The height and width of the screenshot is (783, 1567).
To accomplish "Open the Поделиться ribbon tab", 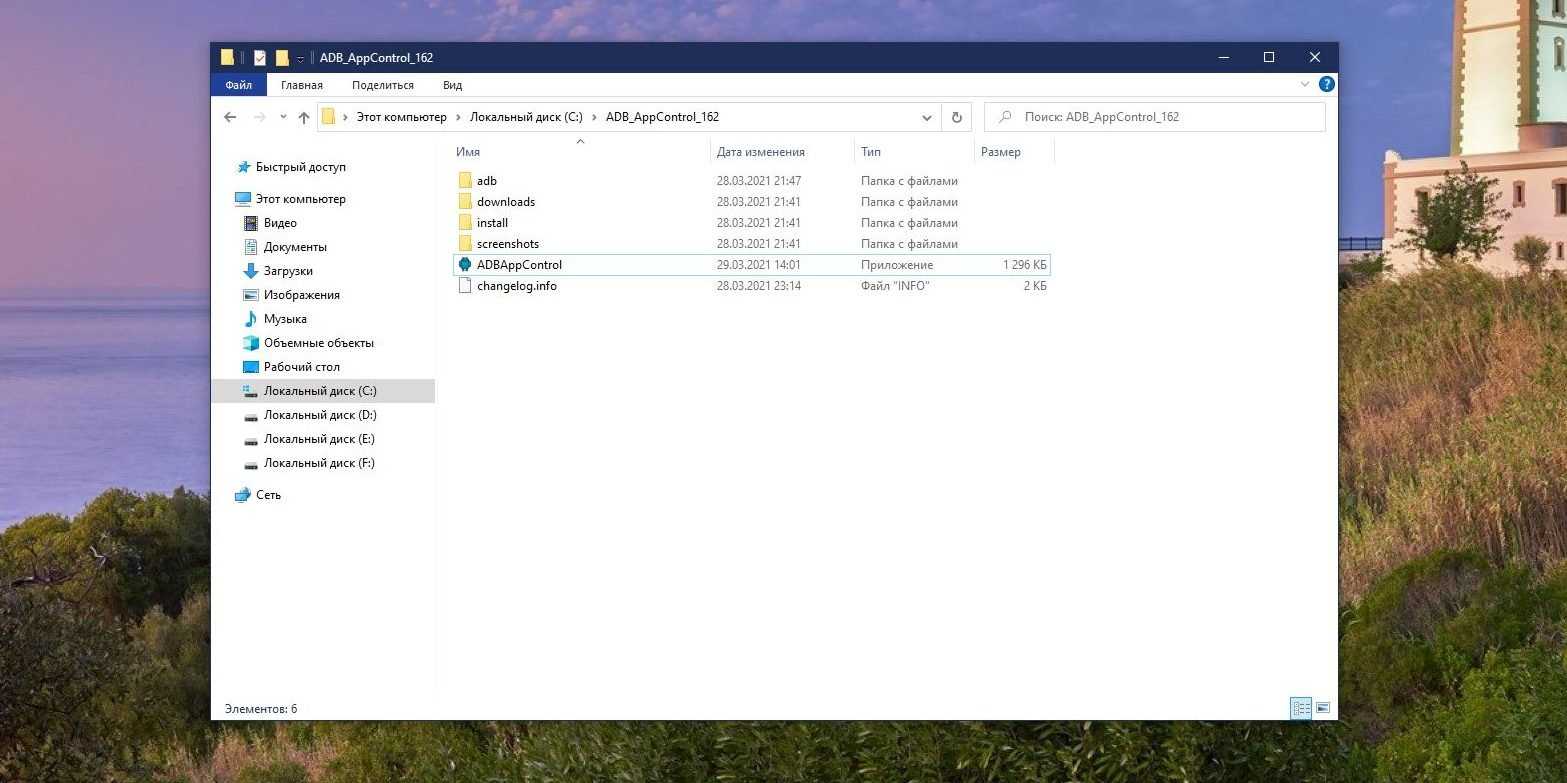I will pyautogui.click(x=382, y=85).
